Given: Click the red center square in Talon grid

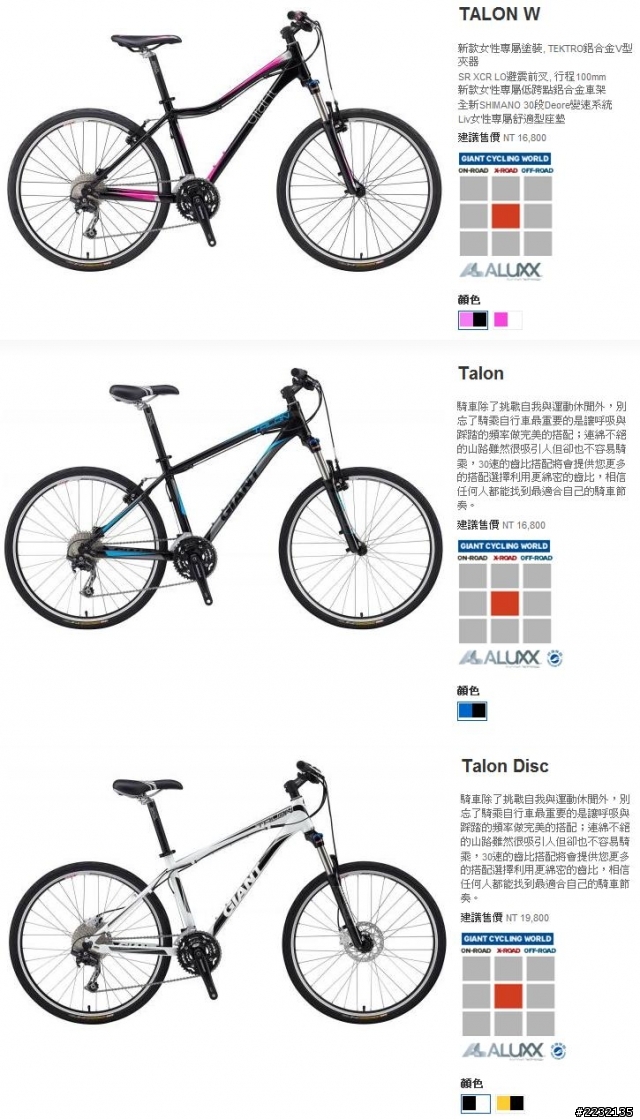Looking at the screenshot, I should pos(505,603).
